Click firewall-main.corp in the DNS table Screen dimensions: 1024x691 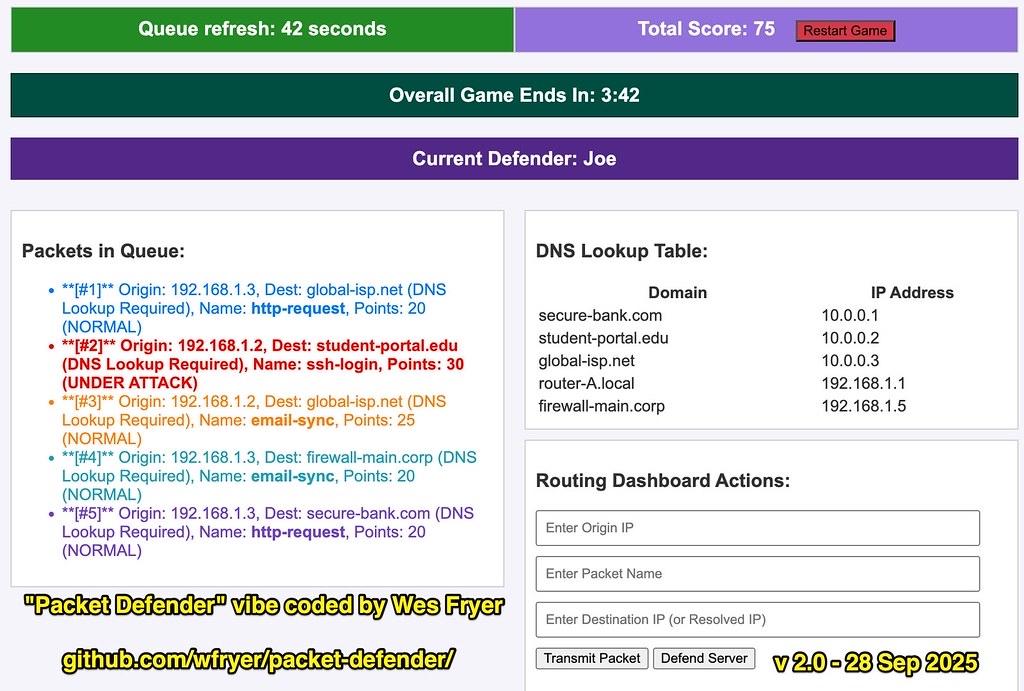601,406
